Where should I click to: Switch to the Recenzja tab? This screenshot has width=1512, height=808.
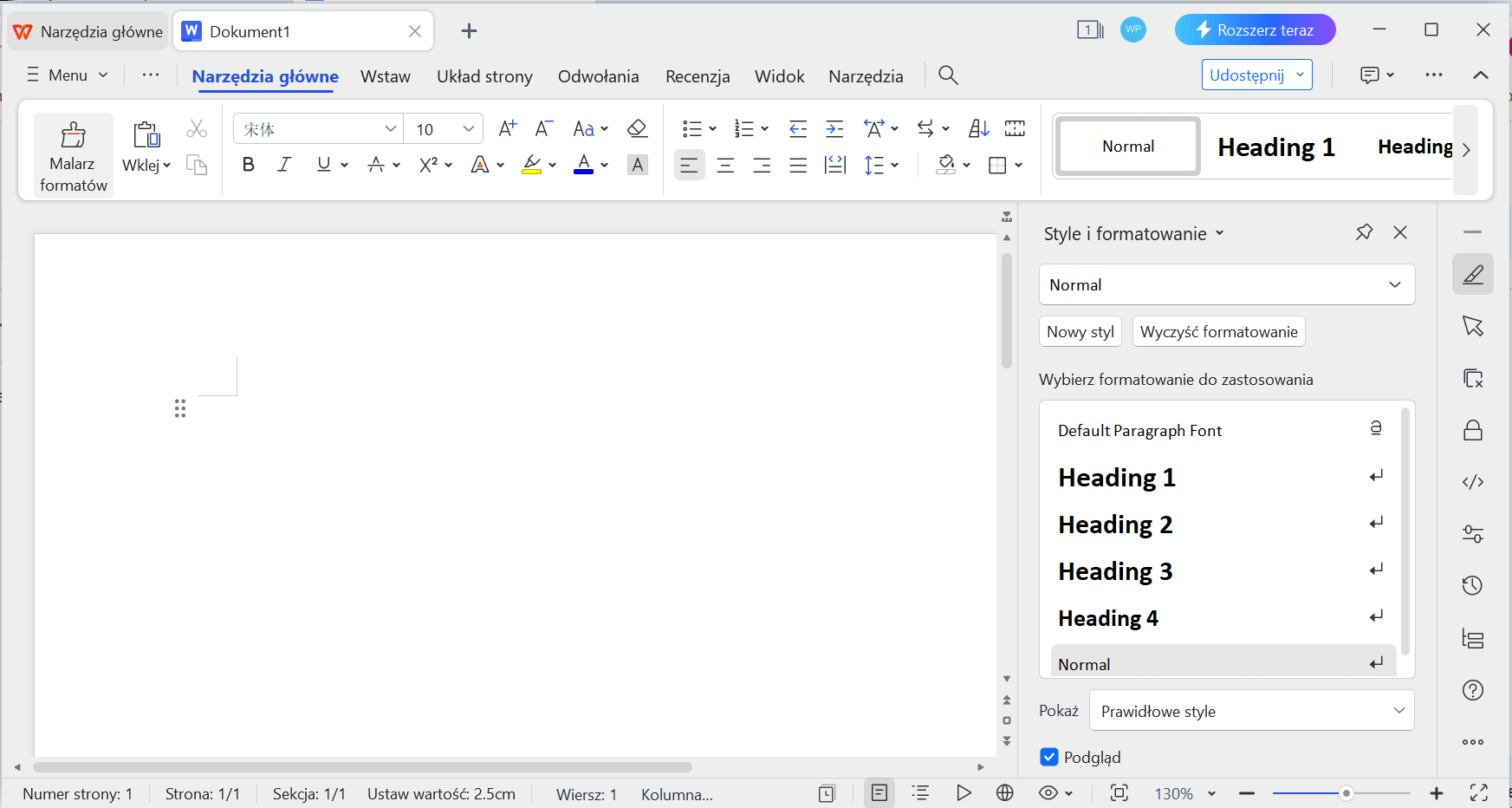point(698,76)
